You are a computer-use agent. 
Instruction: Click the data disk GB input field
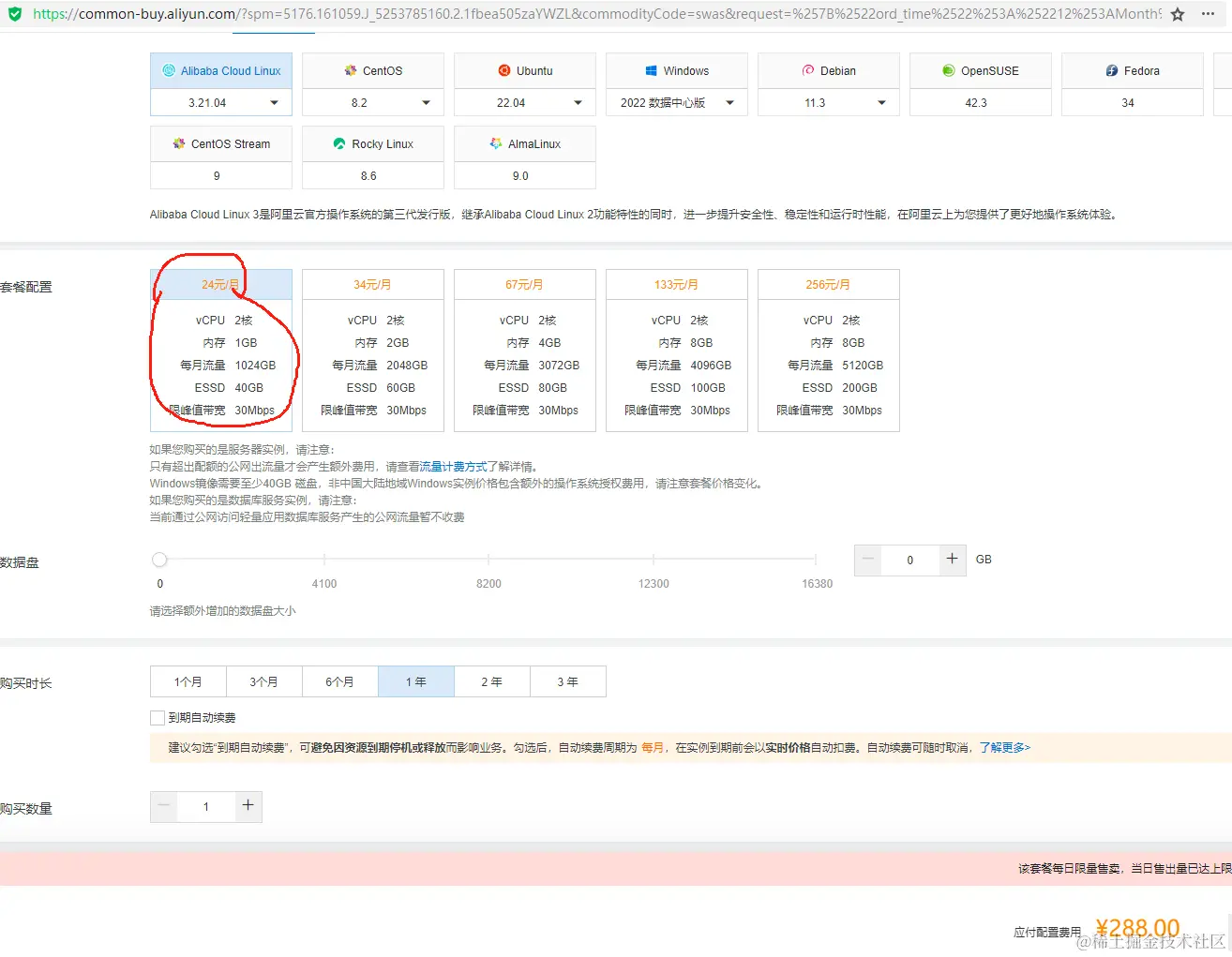pyautogui.click(x=910, y=560)
